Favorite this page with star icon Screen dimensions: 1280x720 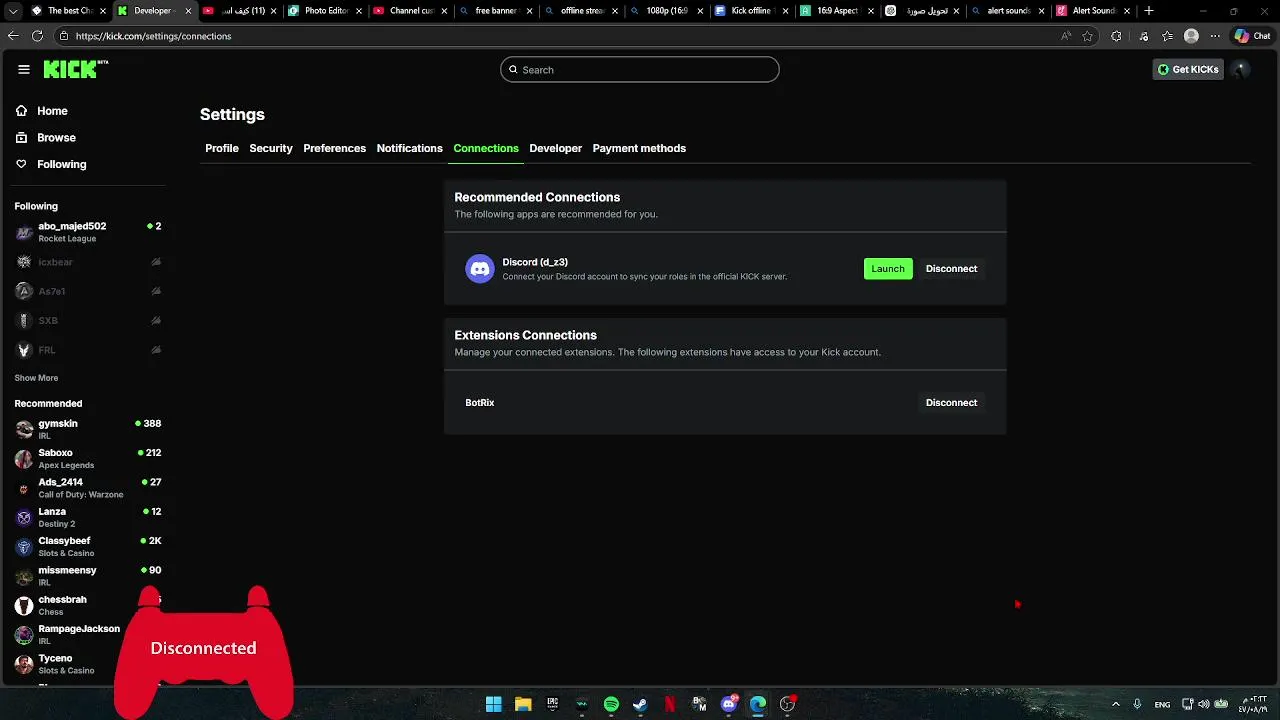click(x=1088, y=36)
